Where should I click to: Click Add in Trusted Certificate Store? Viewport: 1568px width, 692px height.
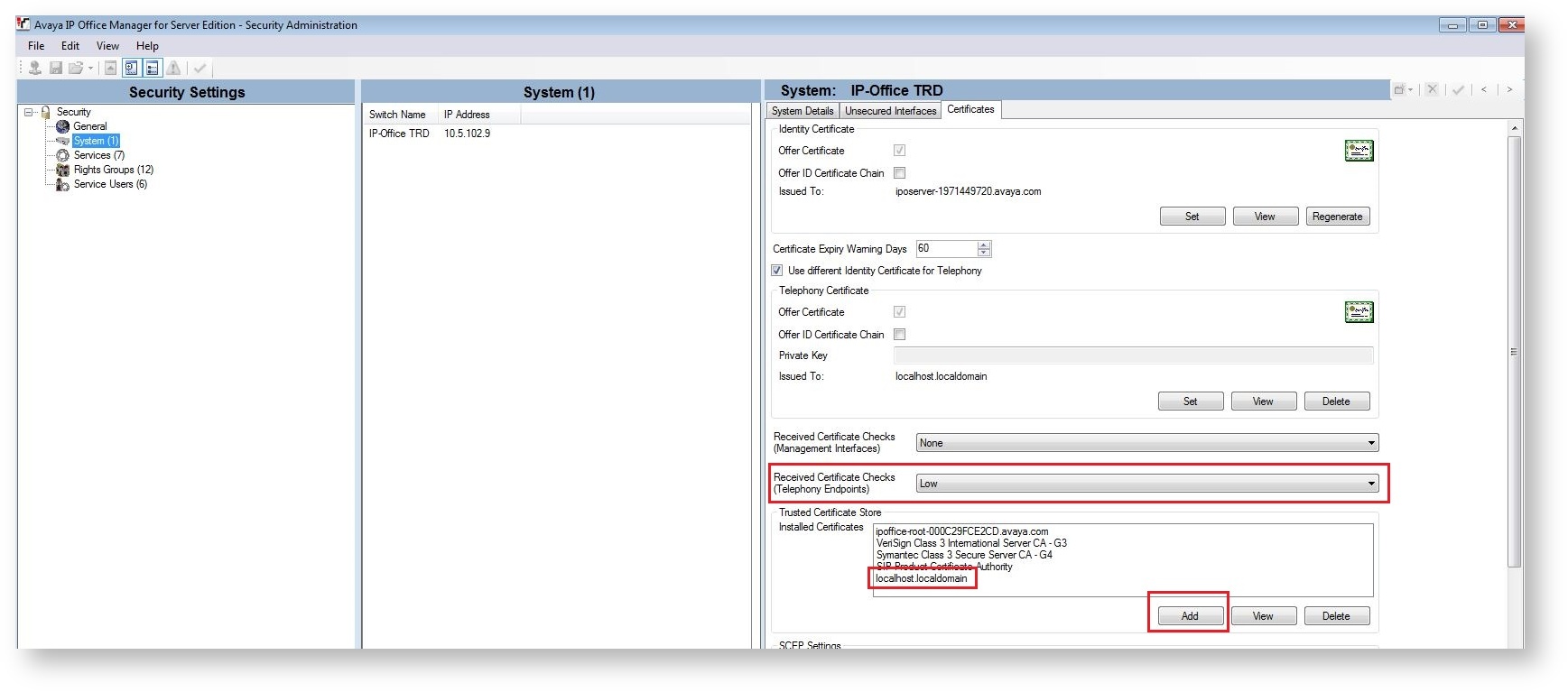(1190, 616)
